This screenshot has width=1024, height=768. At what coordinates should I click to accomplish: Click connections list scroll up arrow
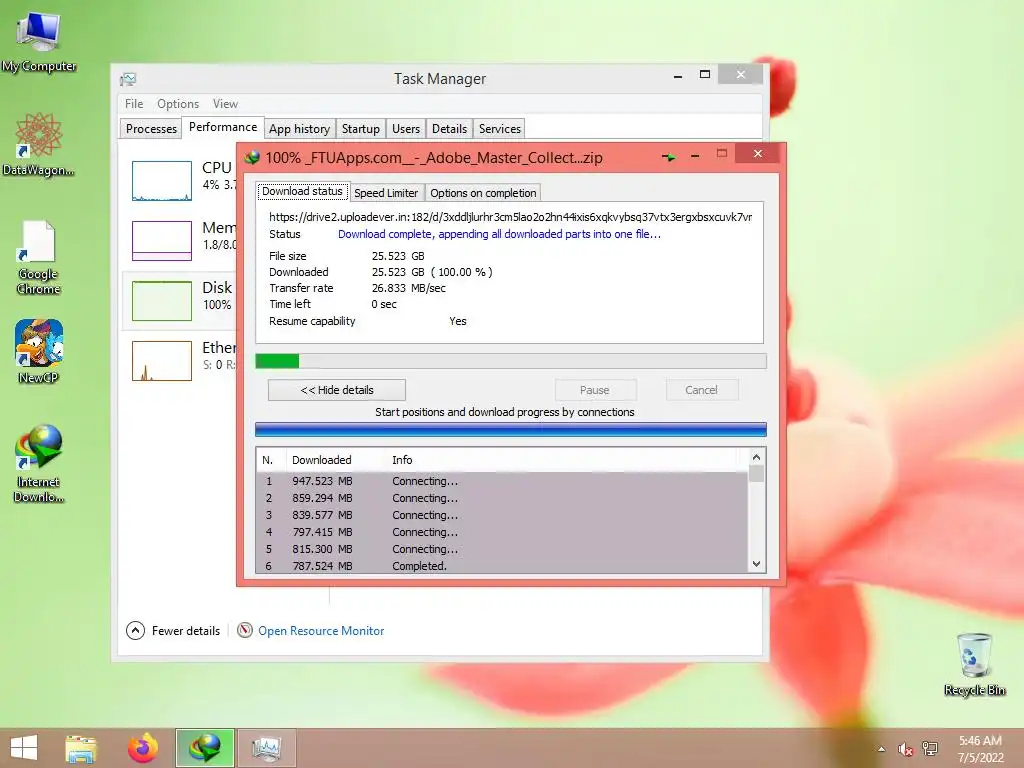pyautogui.click(x=756, y=457)
